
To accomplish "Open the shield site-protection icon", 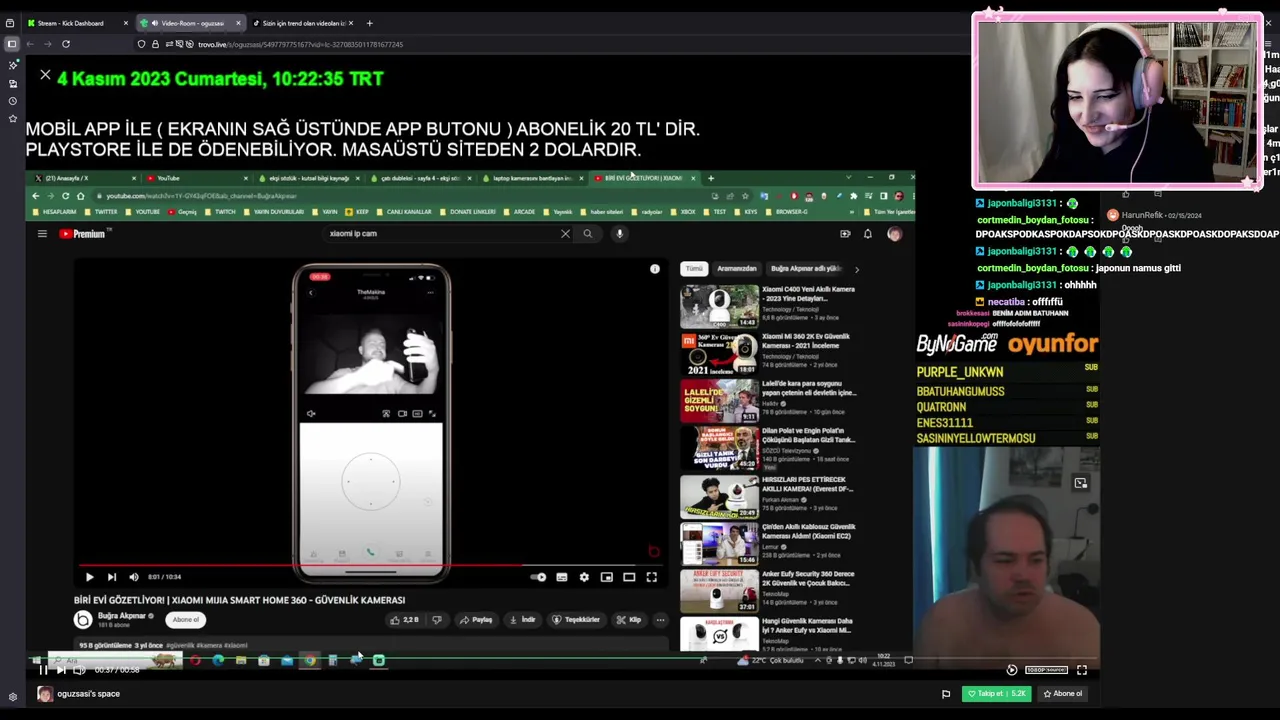I will point(141,44).
